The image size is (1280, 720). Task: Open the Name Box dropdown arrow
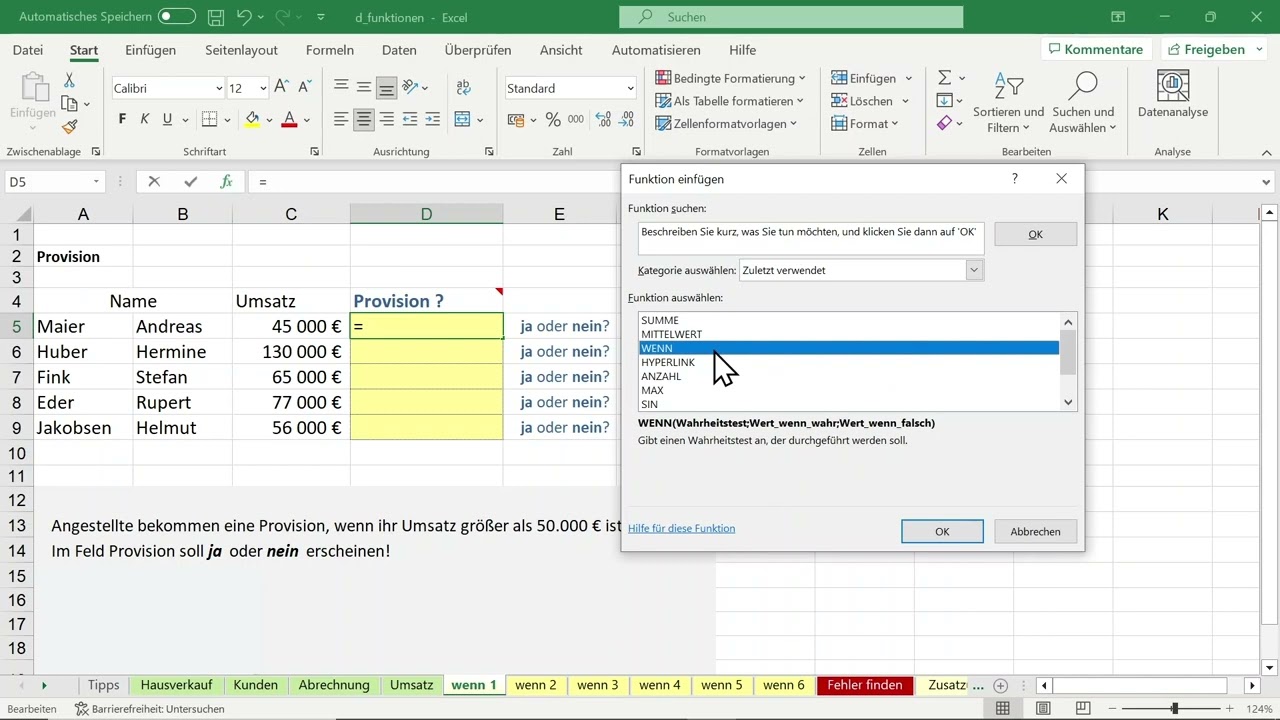pyautogui.click(x=96, y=182)
